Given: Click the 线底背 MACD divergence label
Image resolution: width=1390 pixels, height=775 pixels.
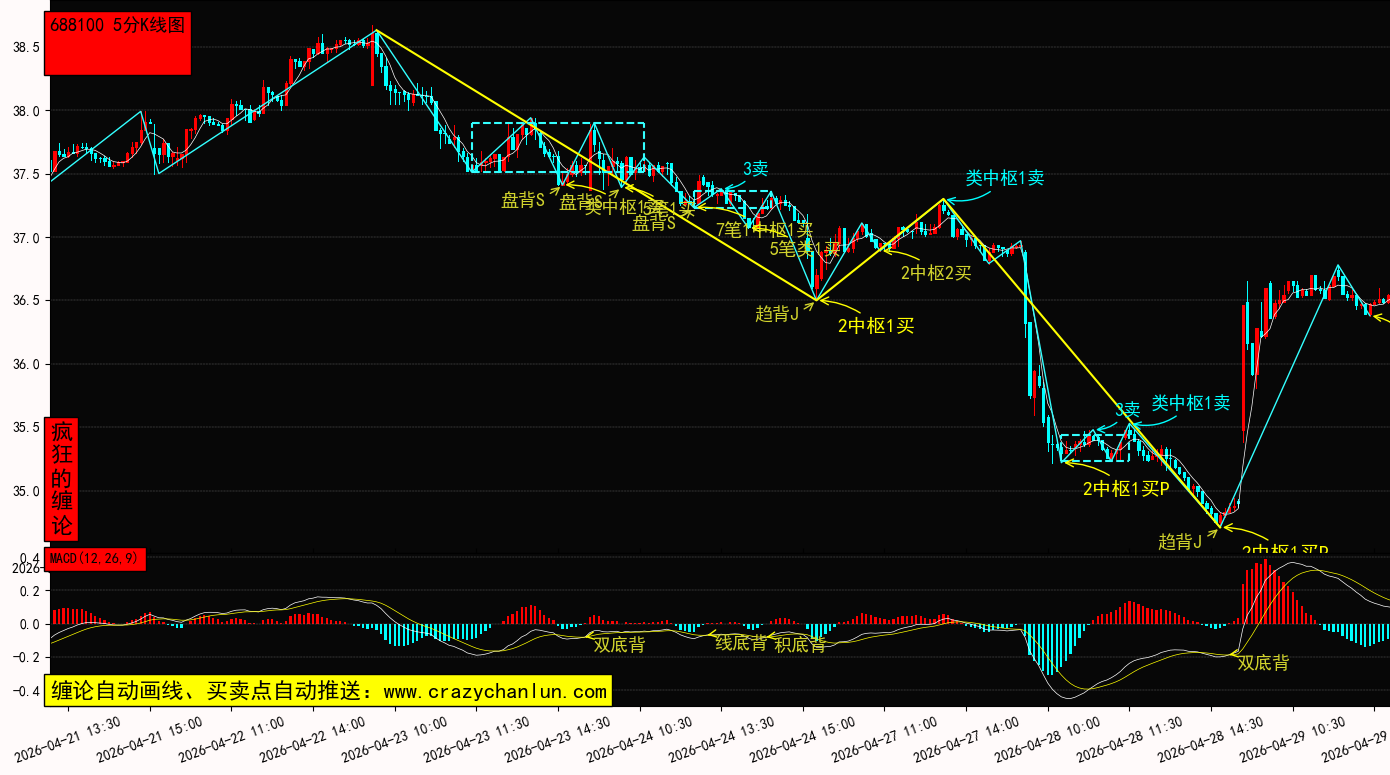Looking at the screenshot, I should coord(740,643).
